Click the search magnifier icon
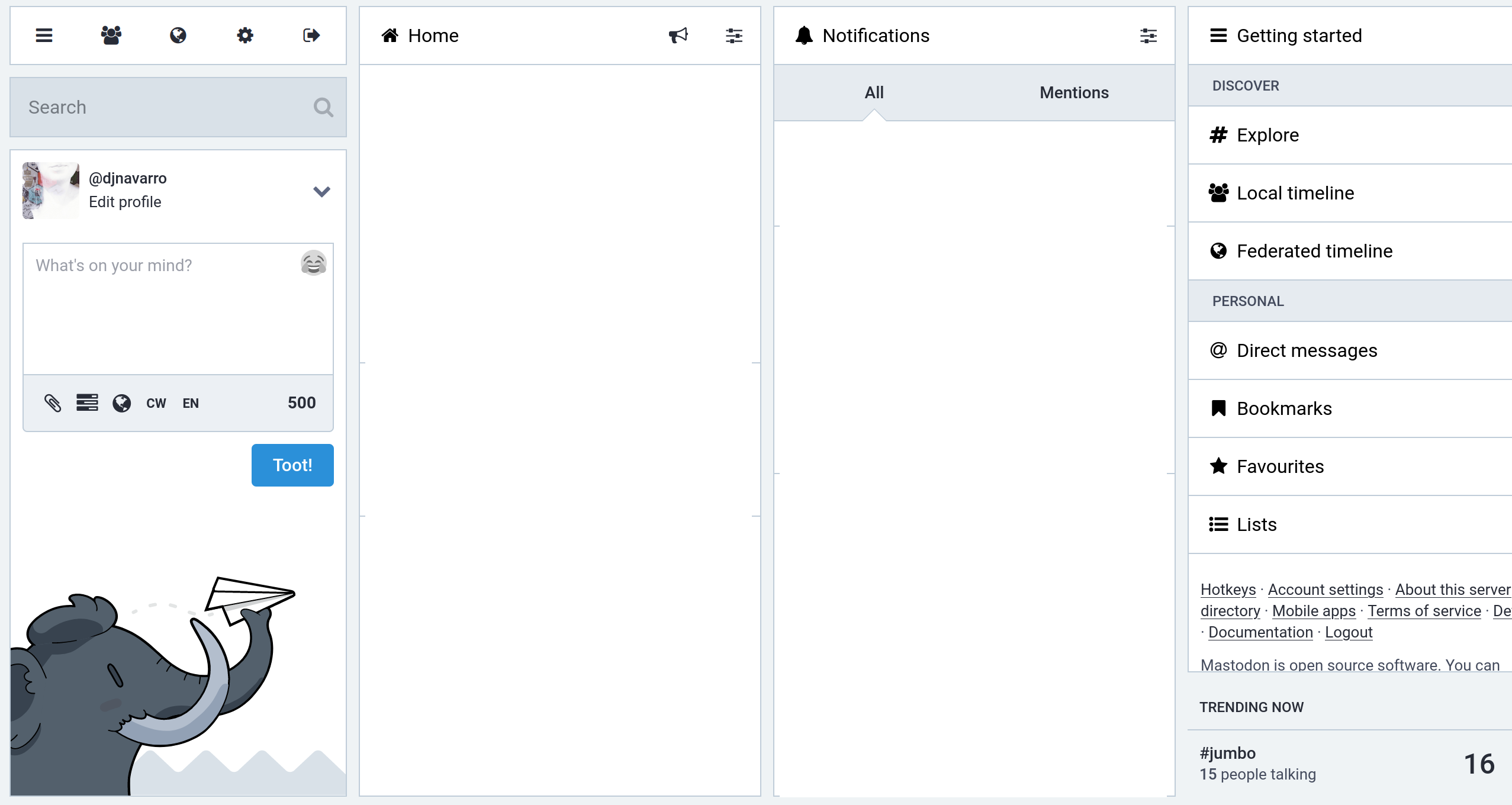The width and height of the screenshot is (1512, 805). (323, 107)
